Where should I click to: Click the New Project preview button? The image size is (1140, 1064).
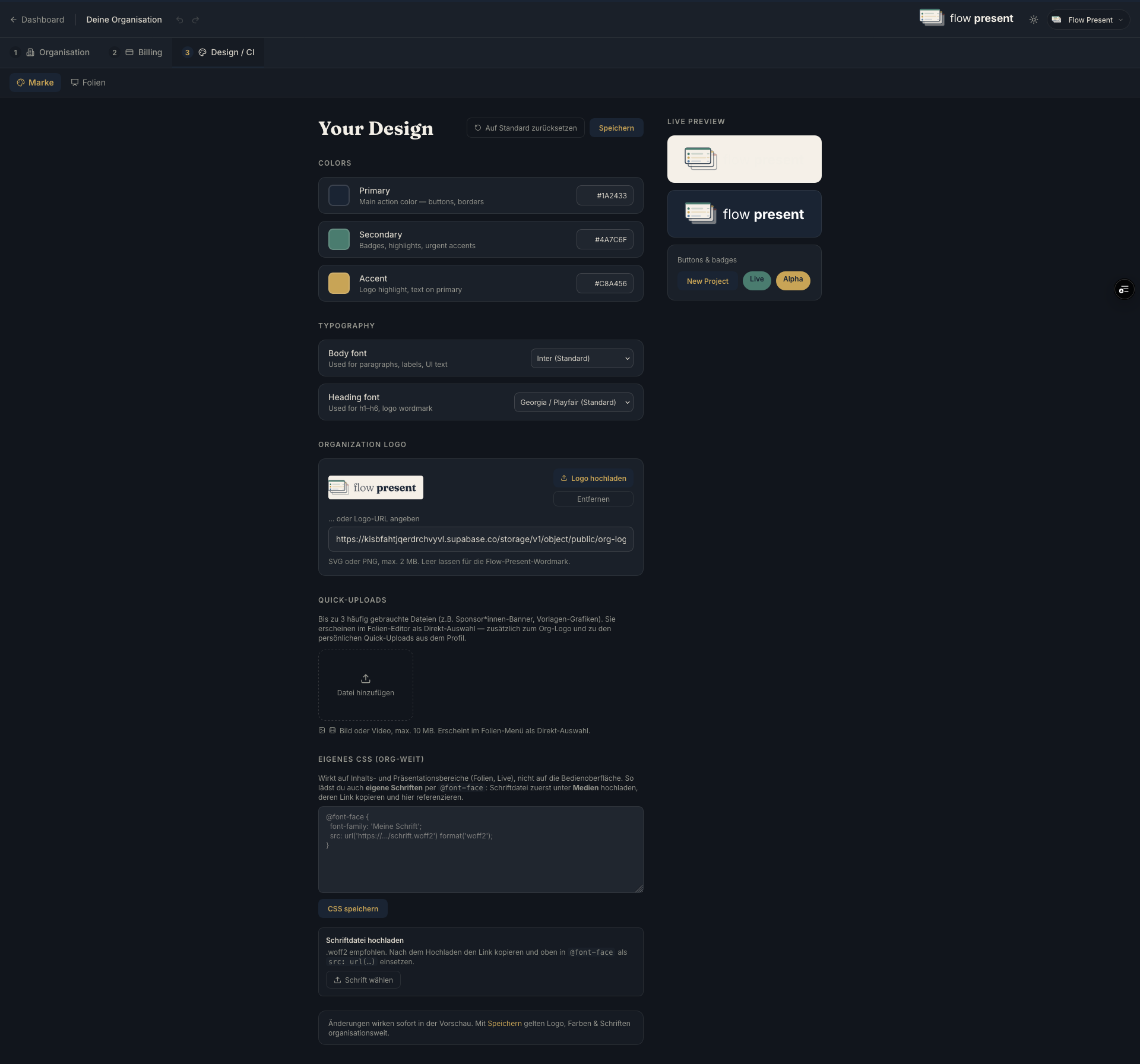[x=708, y=281]
